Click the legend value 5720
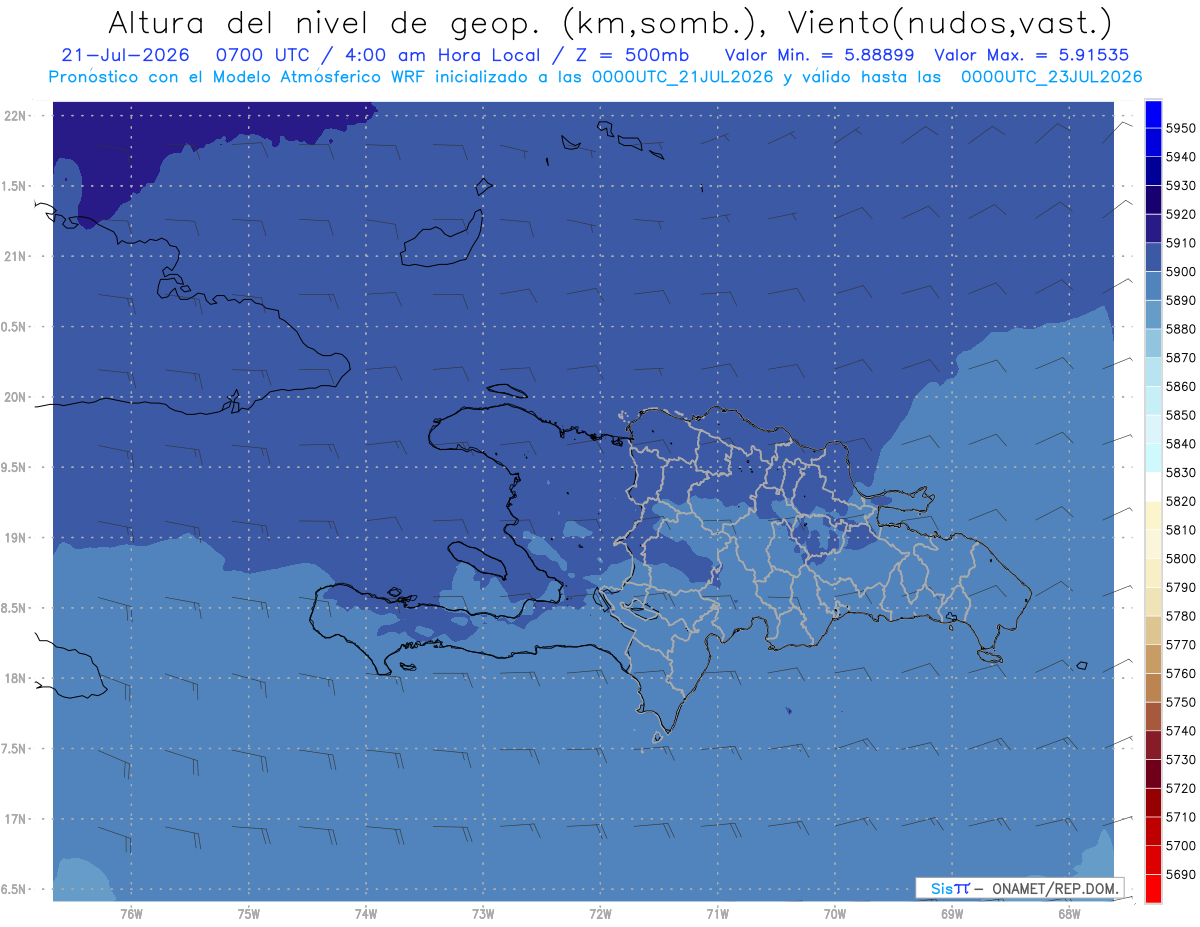This screenshot has width=1200, height=927. pyautogui.click(x=1180, y=788)
